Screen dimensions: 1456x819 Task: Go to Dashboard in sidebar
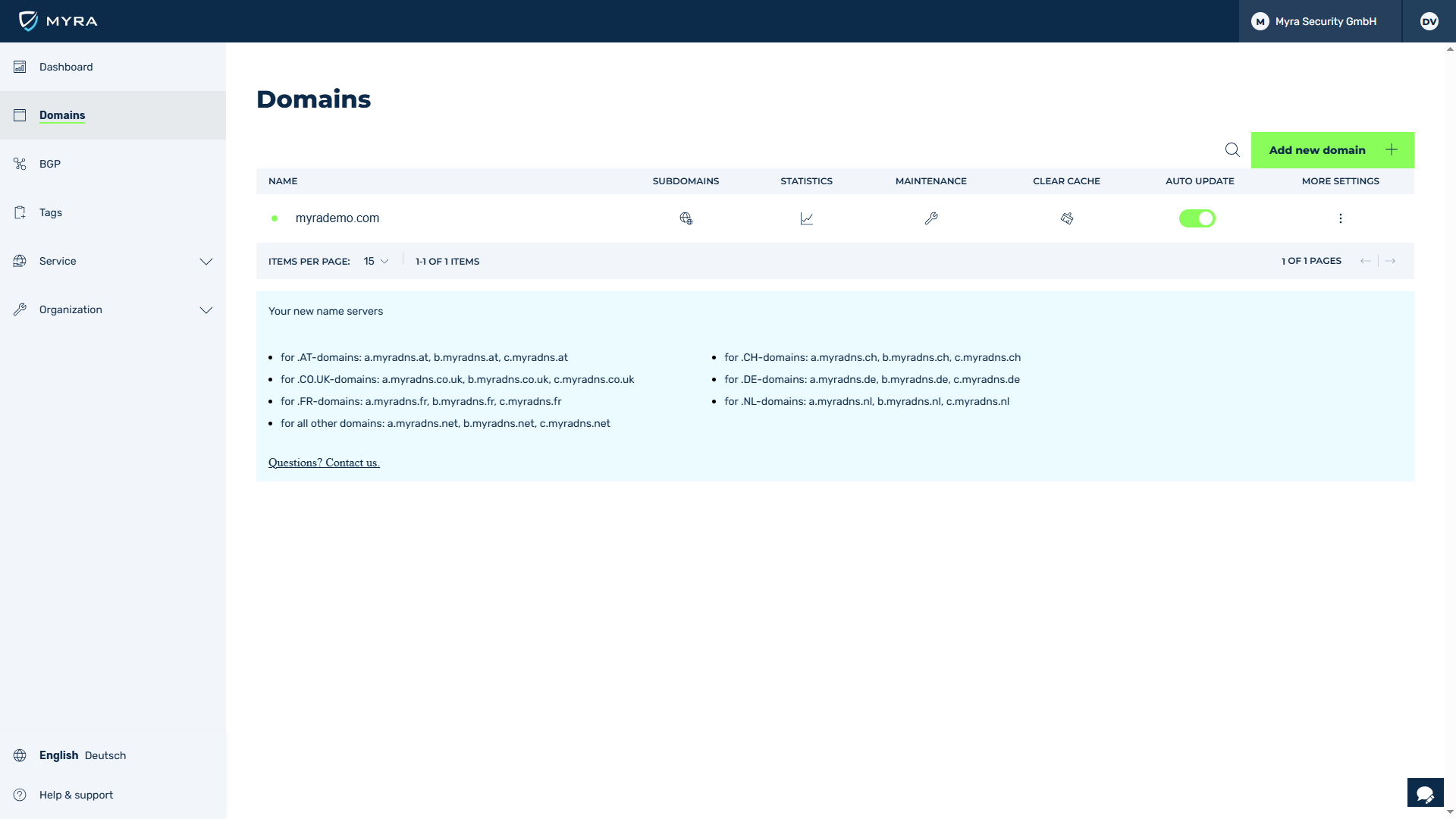click(x=66, y=67)
